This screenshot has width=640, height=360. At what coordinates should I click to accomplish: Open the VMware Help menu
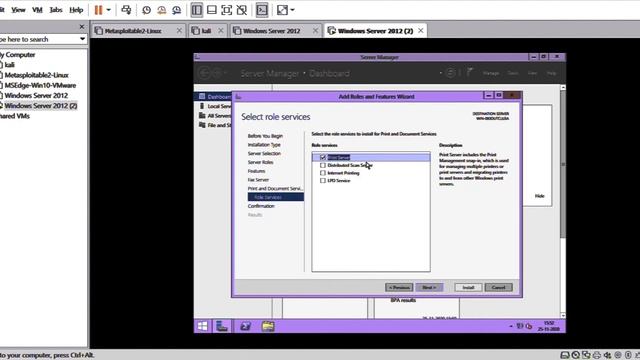76,10
